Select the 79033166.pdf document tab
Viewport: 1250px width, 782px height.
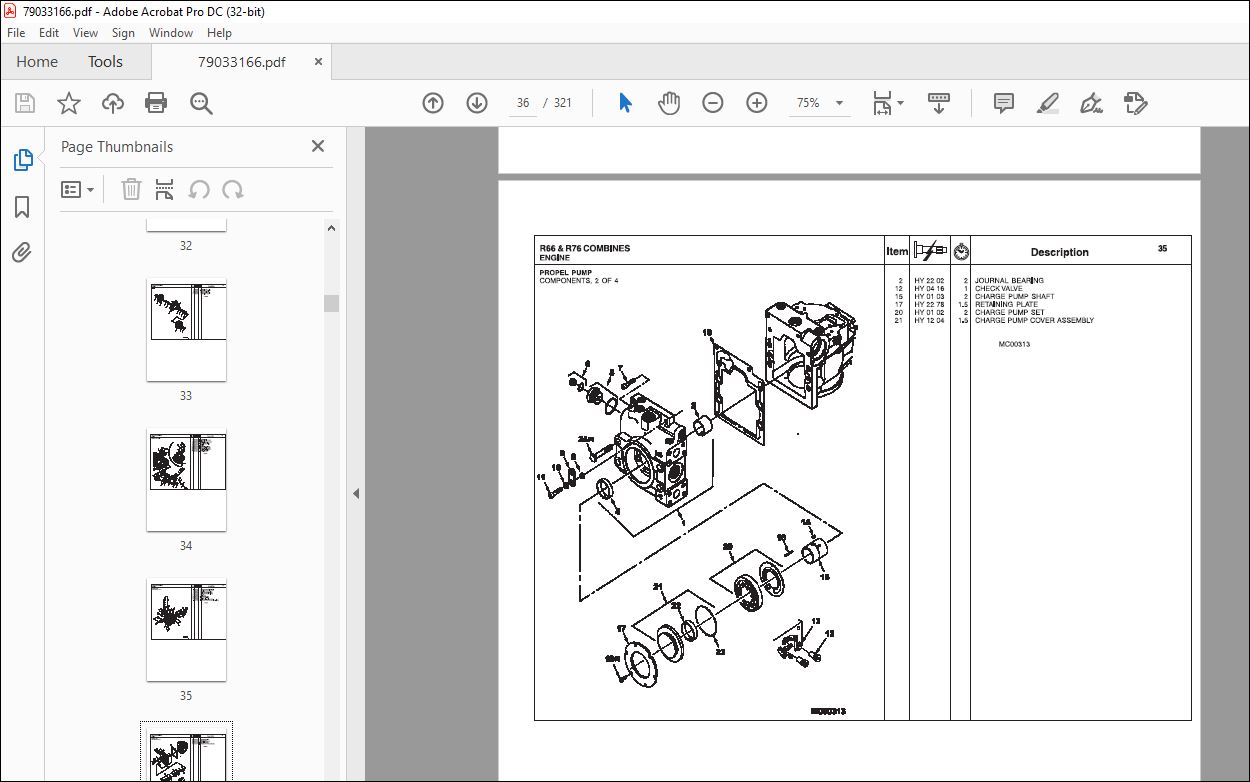click(x=241, y=62)
